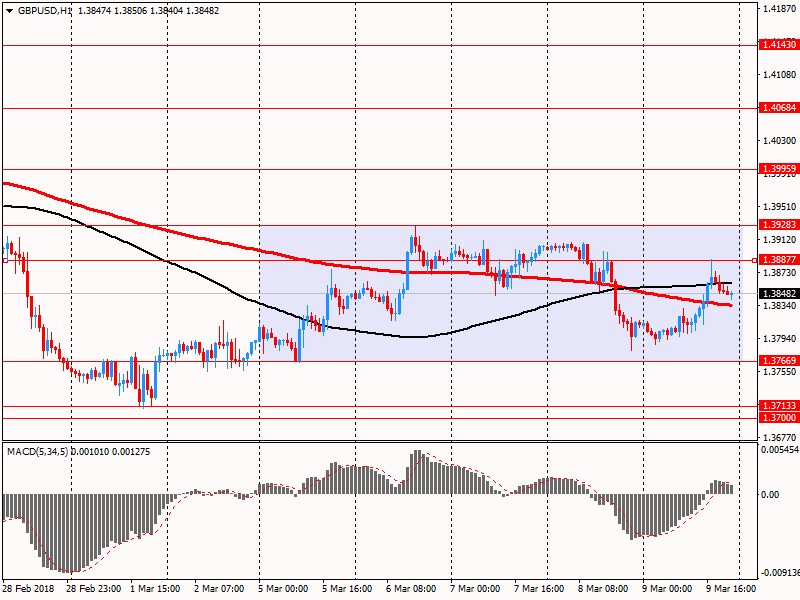The width and height of the screenshot is (800, 600).
Task: Select the MACD(5,34,5) indicator label
Action: [37, 452]
